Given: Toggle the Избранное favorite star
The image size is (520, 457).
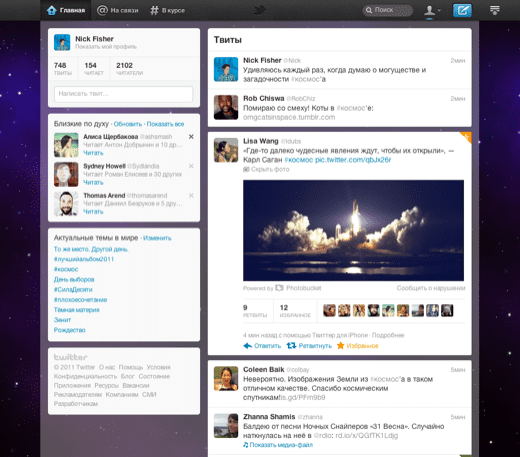Looking at the screenshot, I should coord(340,346).
